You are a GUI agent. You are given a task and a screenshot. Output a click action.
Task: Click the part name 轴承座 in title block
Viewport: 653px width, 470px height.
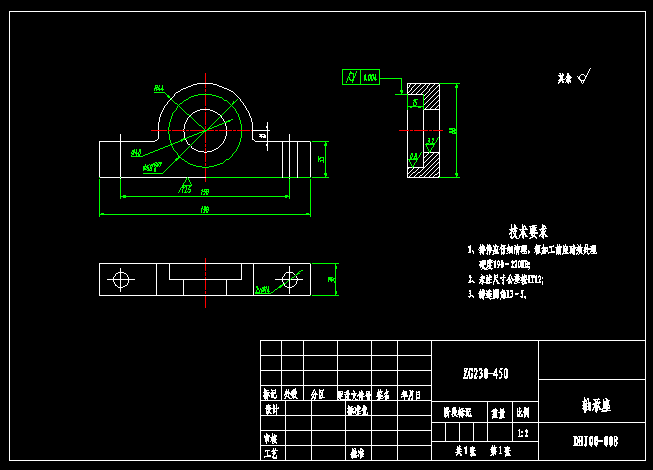point(596,405)
